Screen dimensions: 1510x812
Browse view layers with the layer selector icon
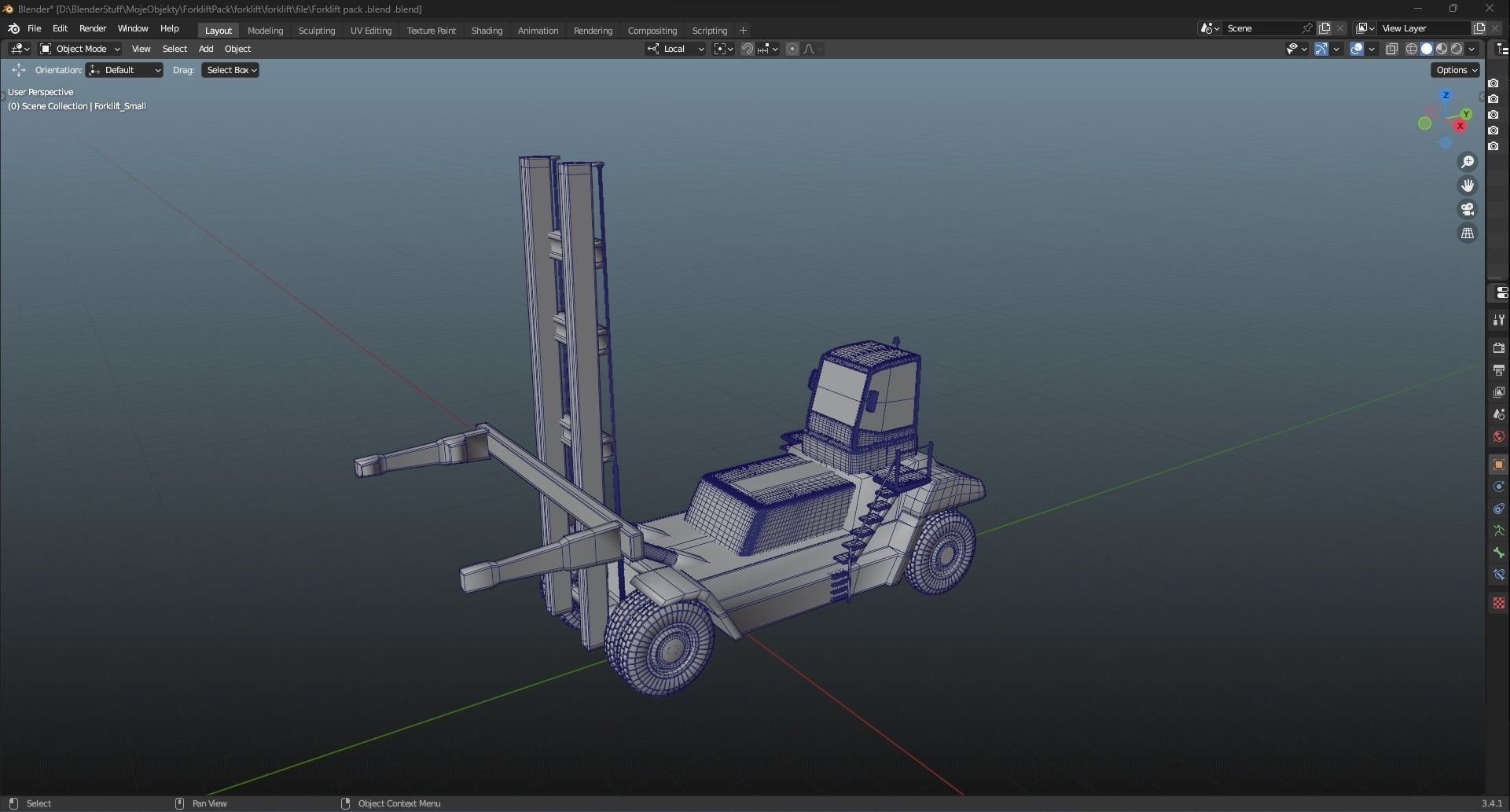pos(1366,28)
